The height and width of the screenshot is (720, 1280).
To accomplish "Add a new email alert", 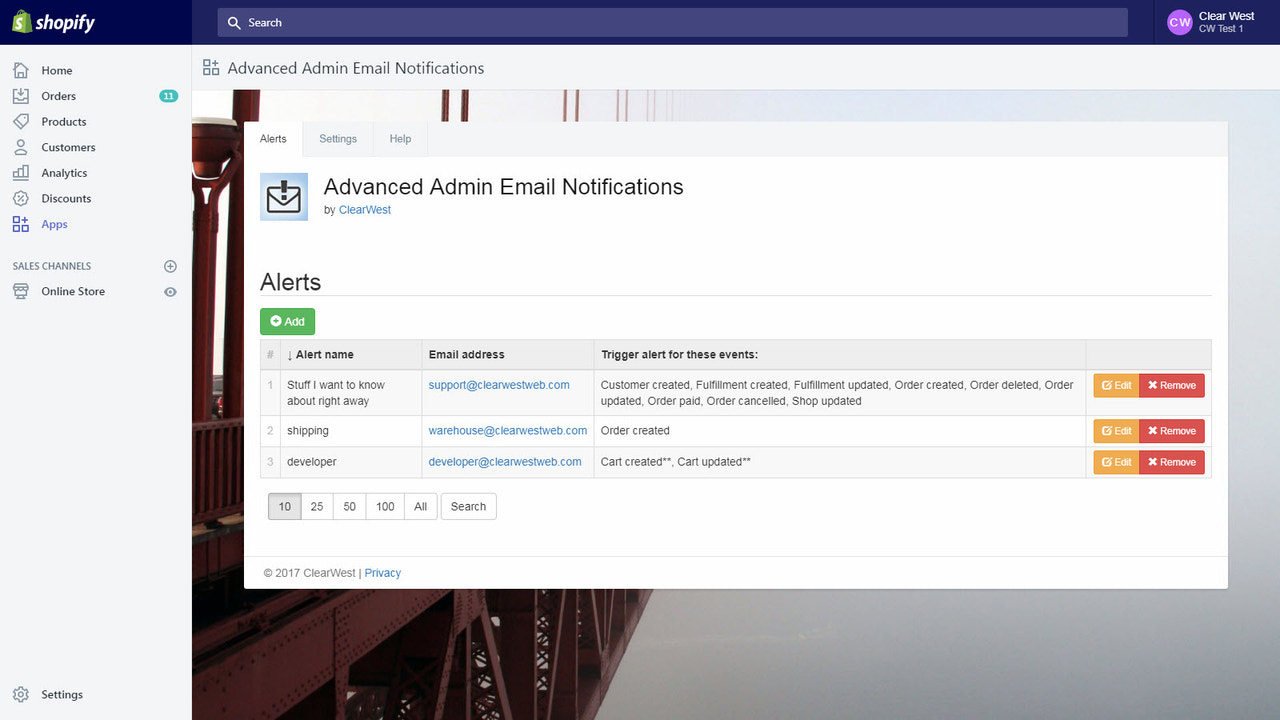I will tap(287, 321).
